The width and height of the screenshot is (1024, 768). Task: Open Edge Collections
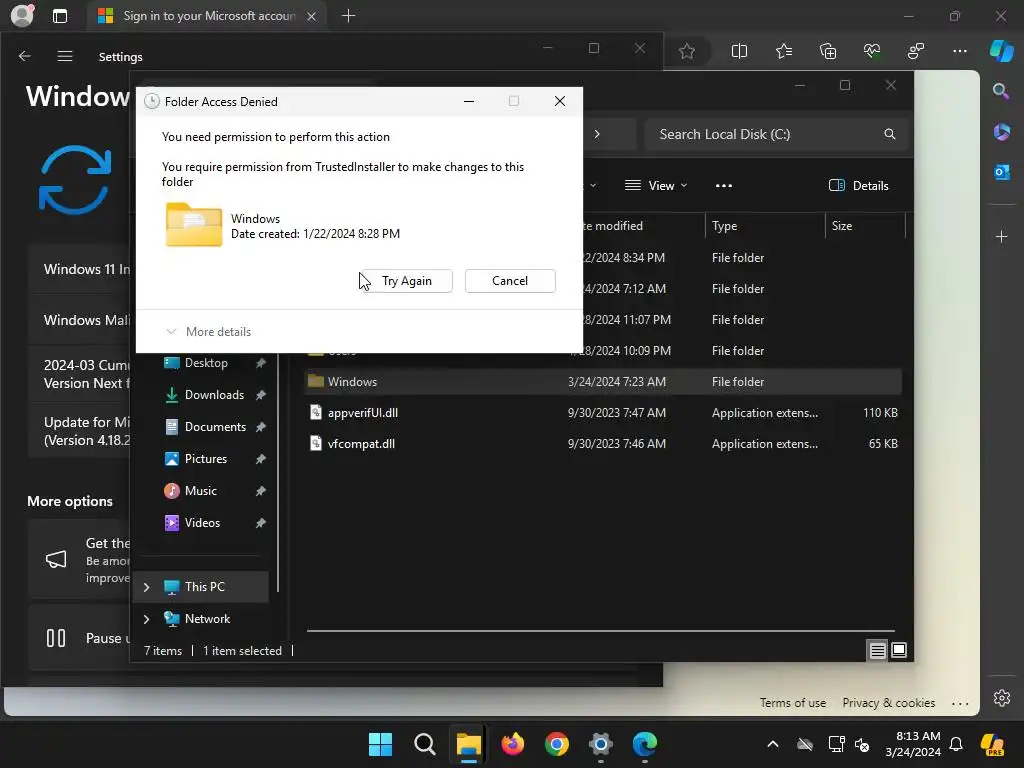(x=828, y=51)
